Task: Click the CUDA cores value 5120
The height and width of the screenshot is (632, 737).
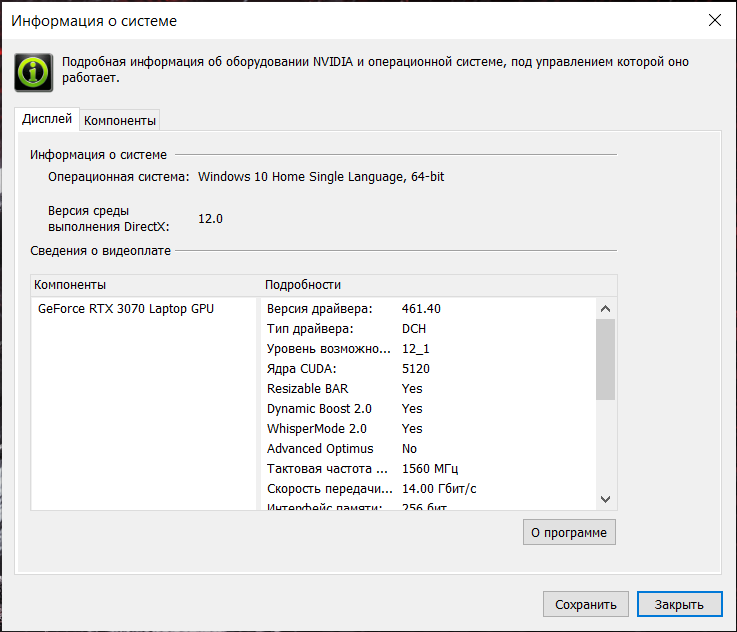Action: point(416,369)
